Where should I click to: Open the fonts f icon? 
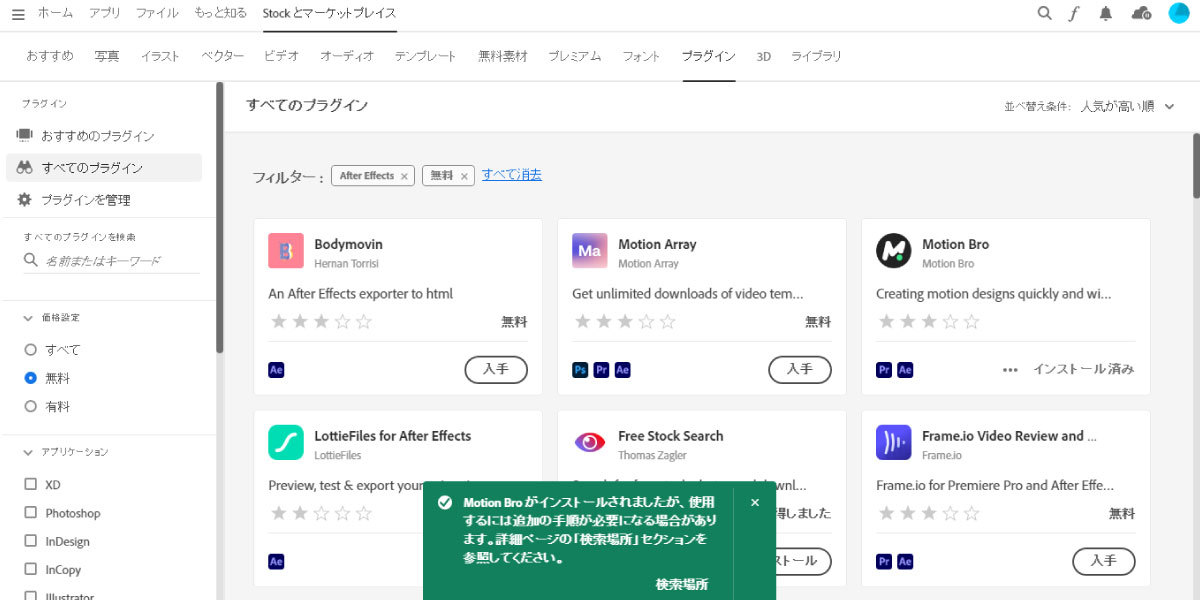tap(1074, 13)
